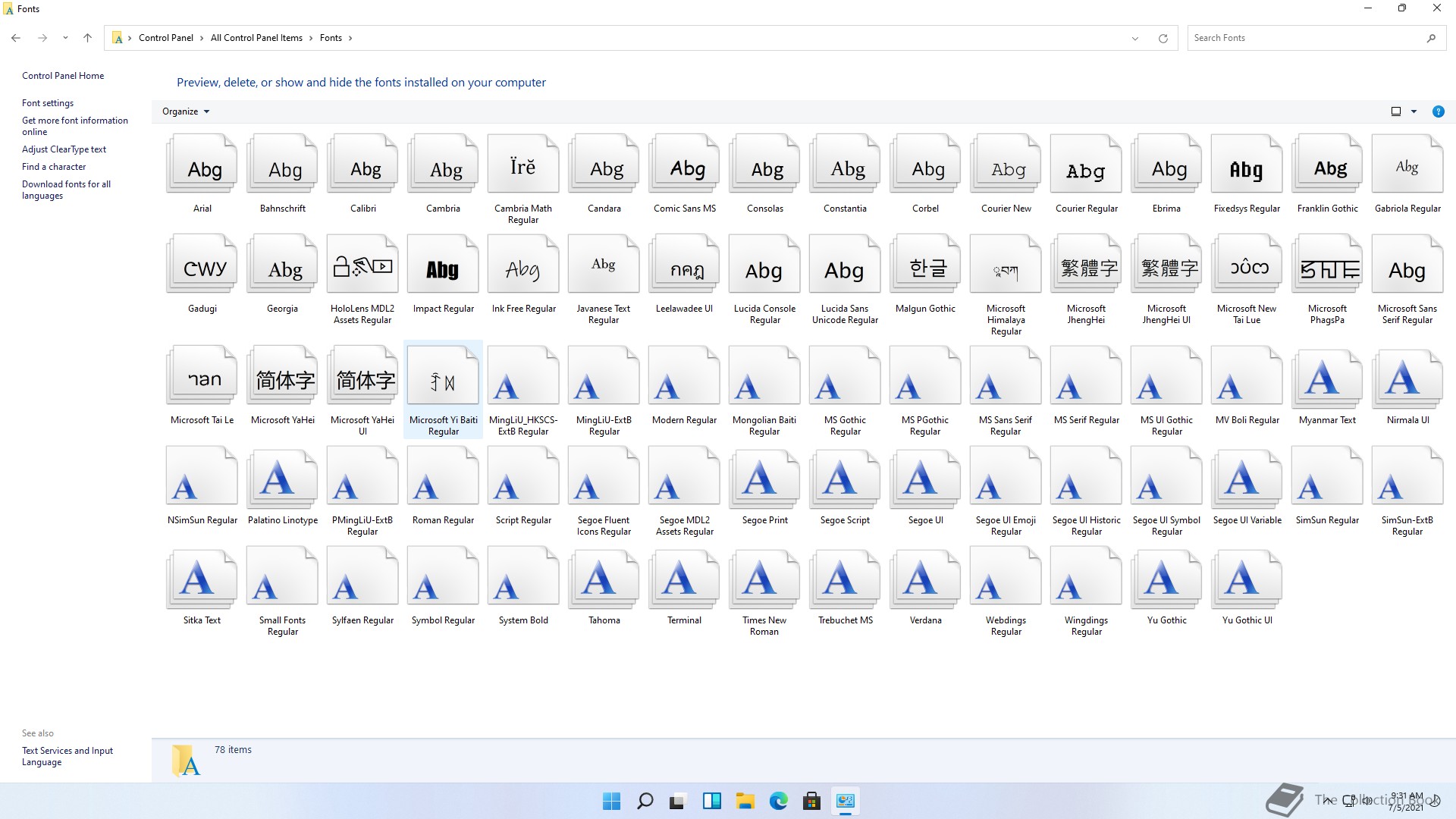The image size is (1456, 819).
Task: Expand chevron after Fonts breadcrumb
Action: pyautogui.click(x=350, y=38)
